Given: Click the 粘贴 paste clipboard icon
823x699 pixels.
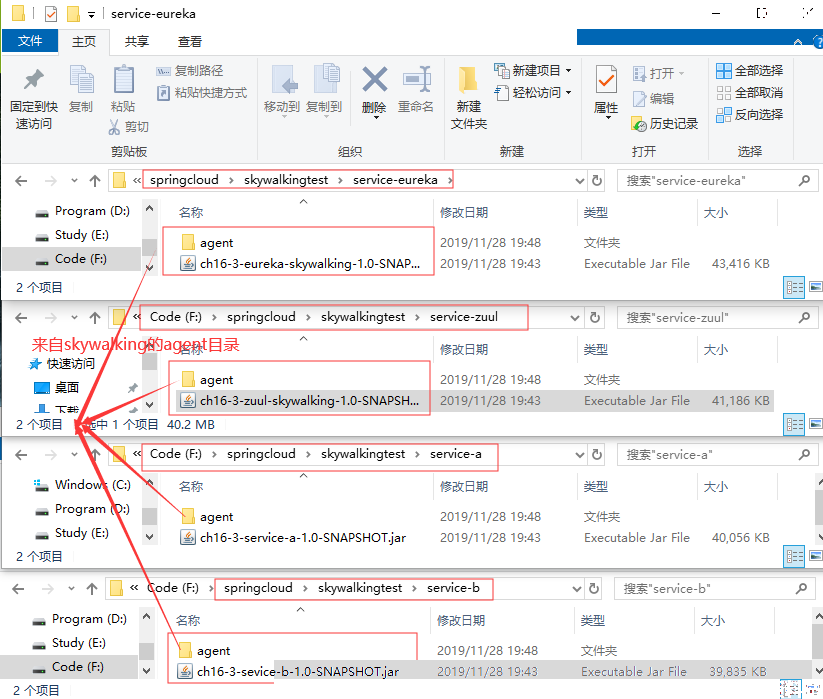Looking at the screenshot, I should (124, 79).
